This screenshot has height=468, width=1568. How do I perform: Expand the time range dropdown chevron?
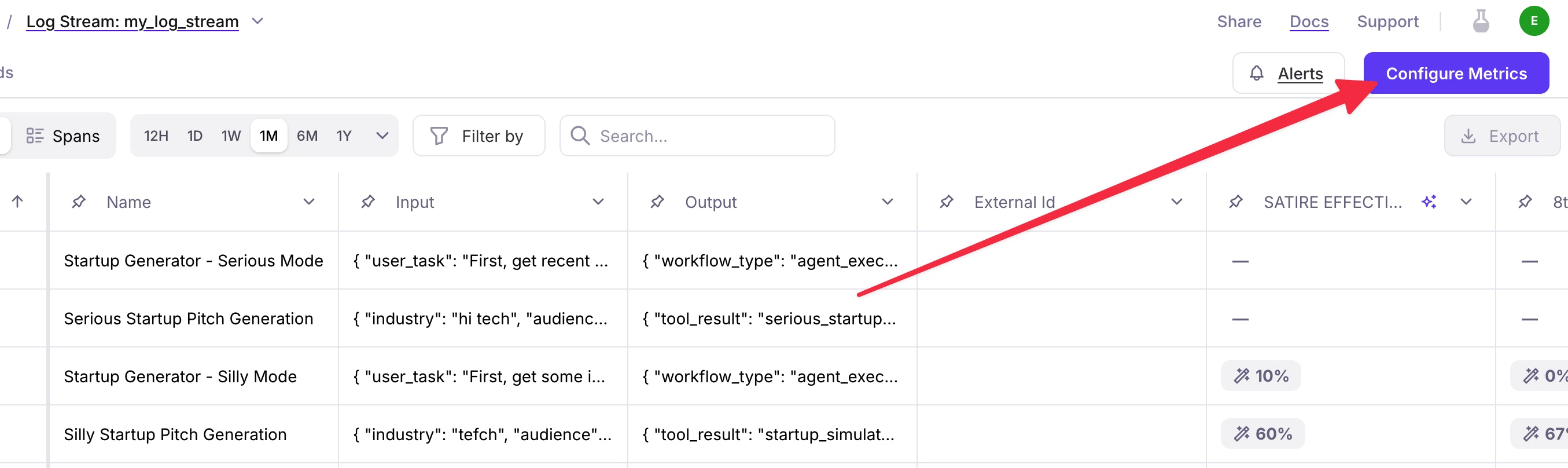pyautogui.click(x=382, y=136)
